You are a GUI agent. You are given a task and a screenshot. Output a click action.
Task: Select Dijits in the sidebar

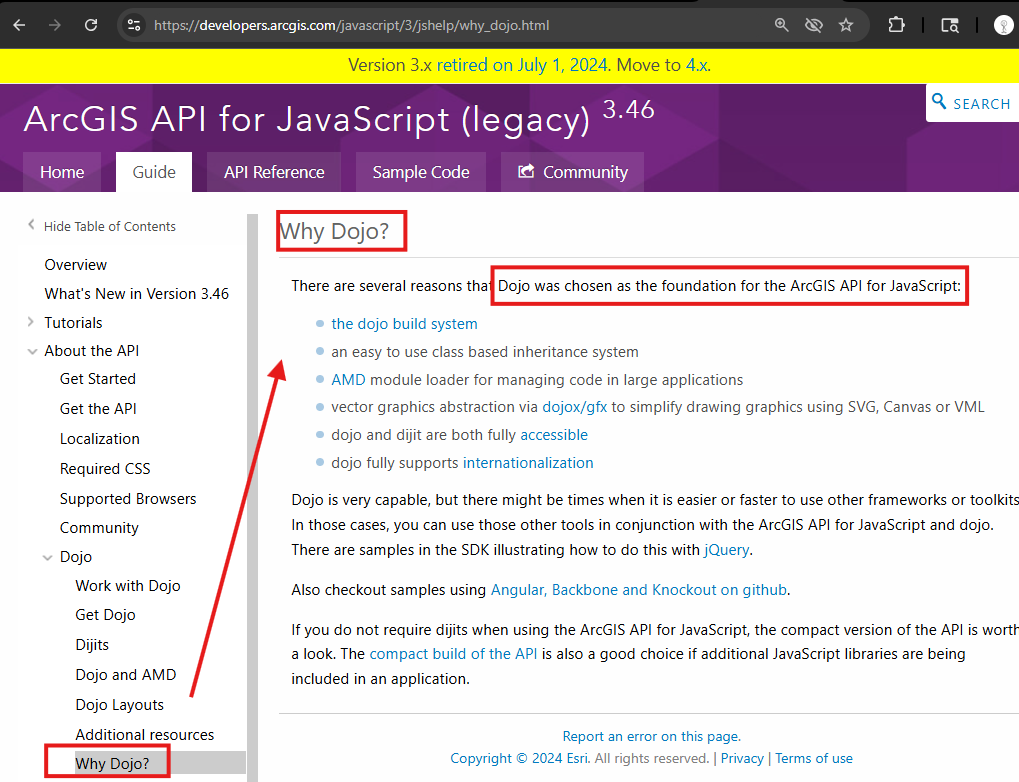(92, 645)
